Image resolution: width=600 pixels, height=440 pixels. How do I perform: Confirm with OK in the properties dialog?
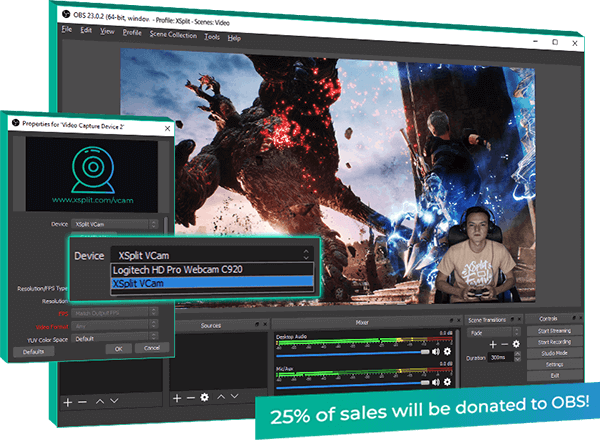[x=119, y=349]
